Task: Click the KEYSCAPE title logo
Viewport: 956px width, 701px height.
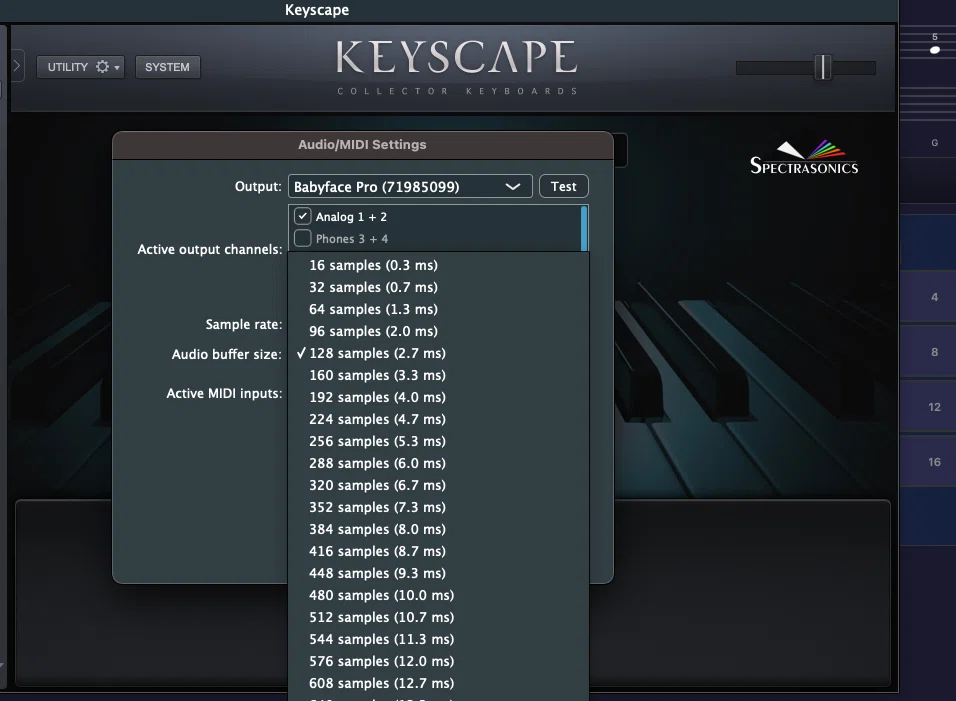Action: pos(456,57)
